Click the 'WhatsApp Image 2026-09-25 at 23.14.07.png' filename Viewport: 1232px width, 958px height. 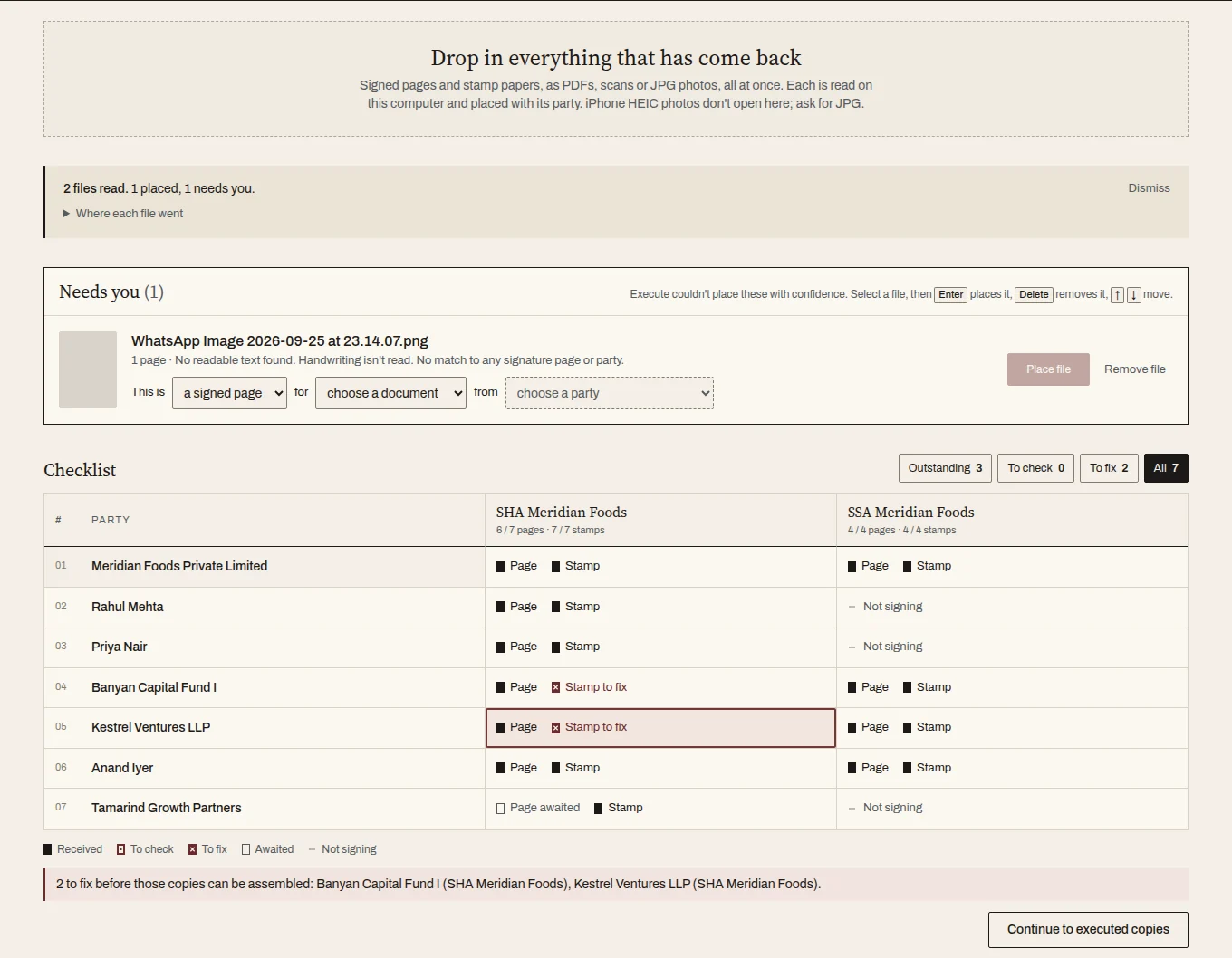[280, 341]
